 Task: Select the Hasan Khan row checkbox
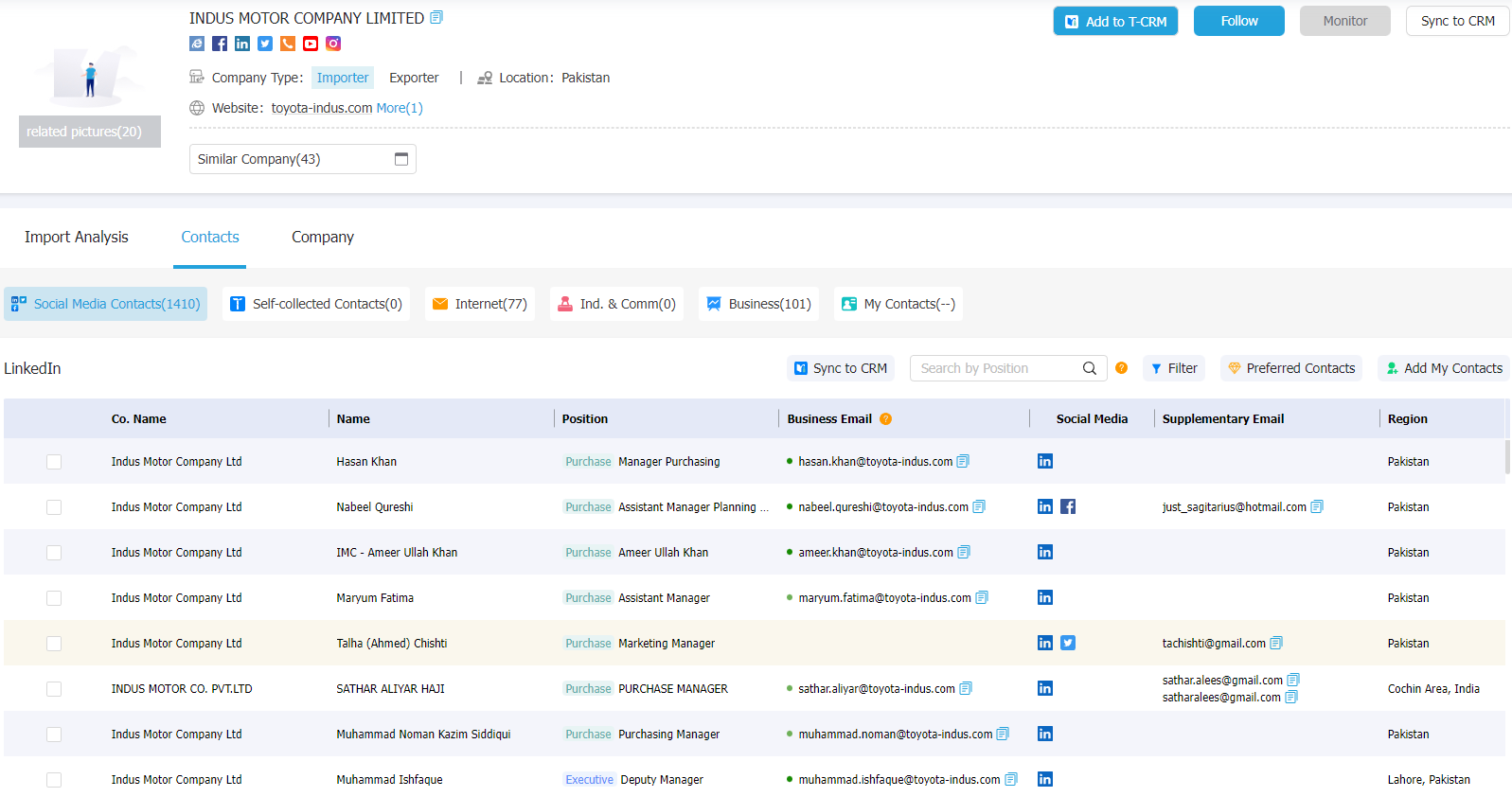(x=54, y=462)
